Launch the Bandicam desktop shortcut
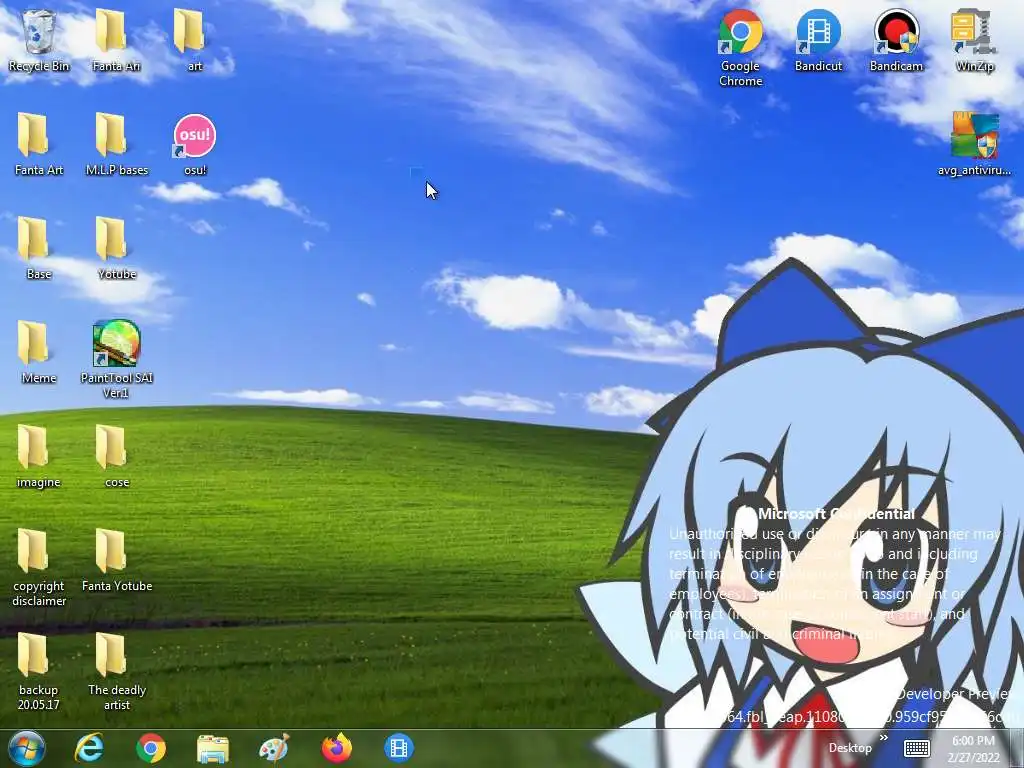 [x=896, y=39]
